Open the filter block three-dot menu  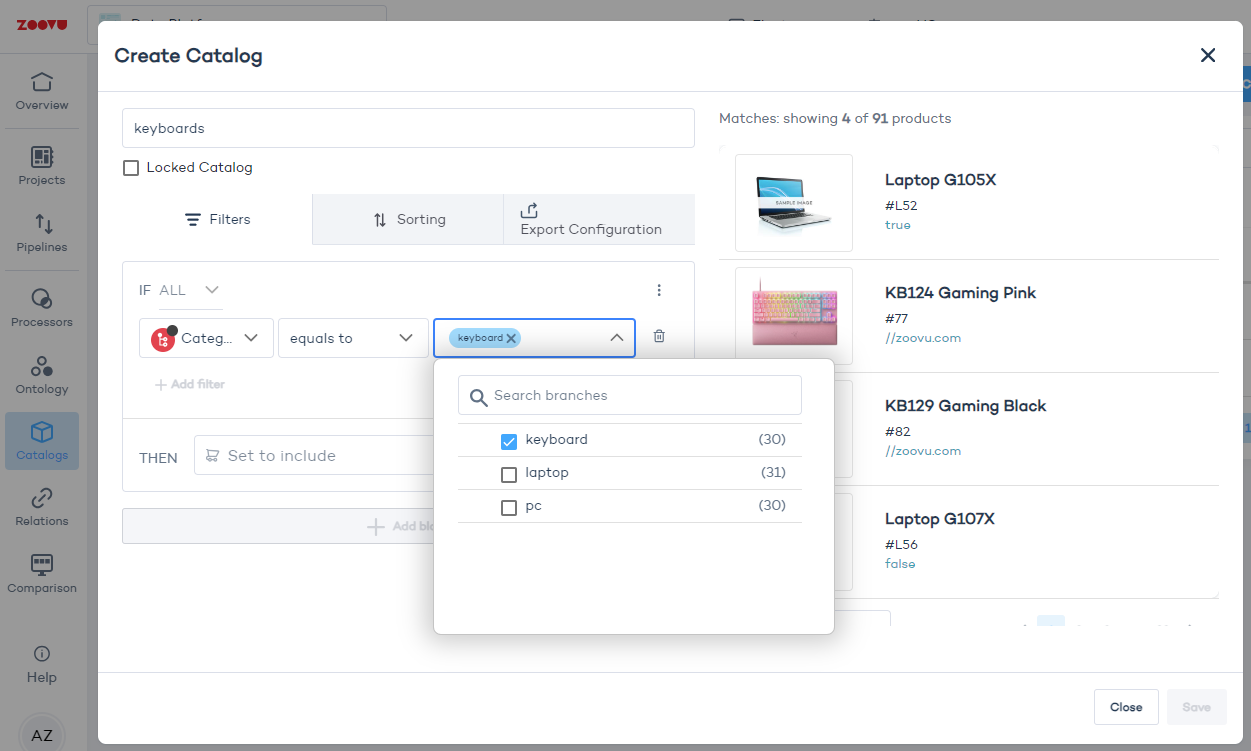tap(659, 290)
